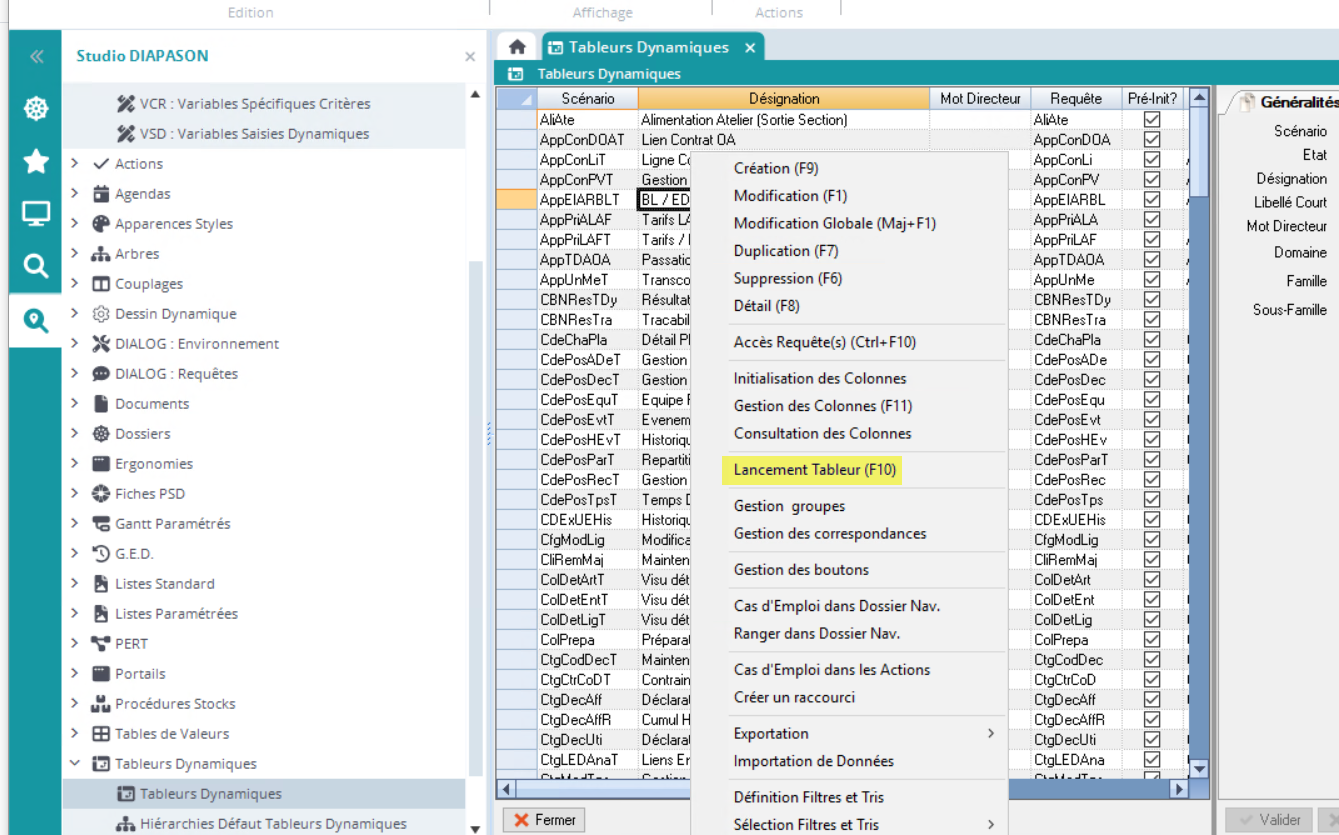Uncheck Pré-Init checkbox for AppConPVT row

click(1152, 180)
